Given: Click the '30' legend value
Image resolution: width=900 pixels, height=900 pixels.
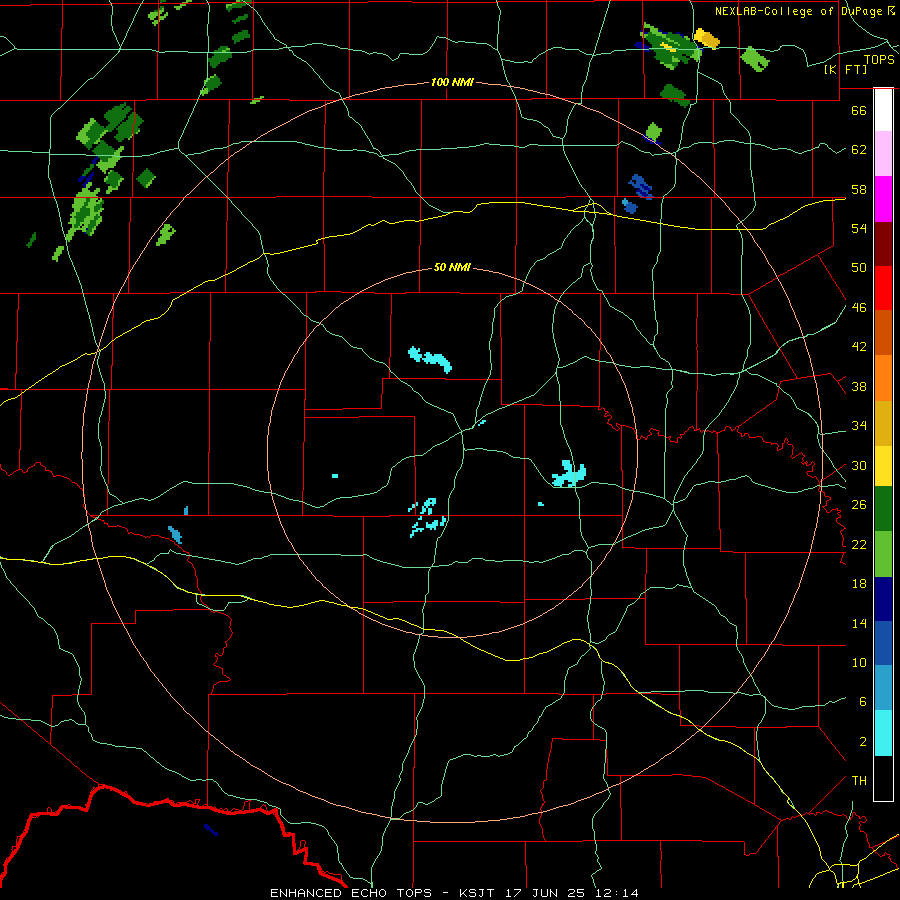Looking at the screenshot, I should (x=859, y=465).
